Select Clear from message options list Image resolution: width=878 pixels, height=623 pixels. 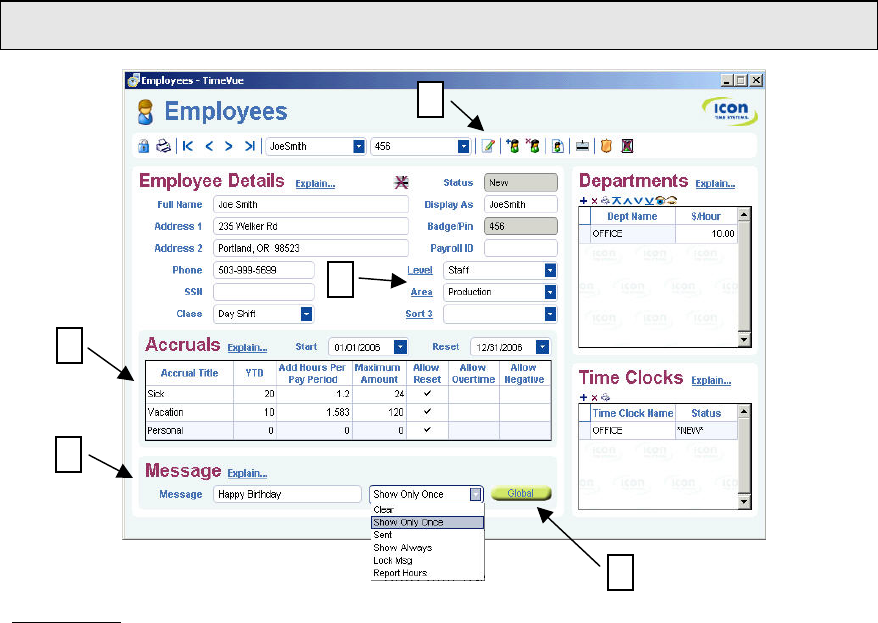tap(427, 509)
